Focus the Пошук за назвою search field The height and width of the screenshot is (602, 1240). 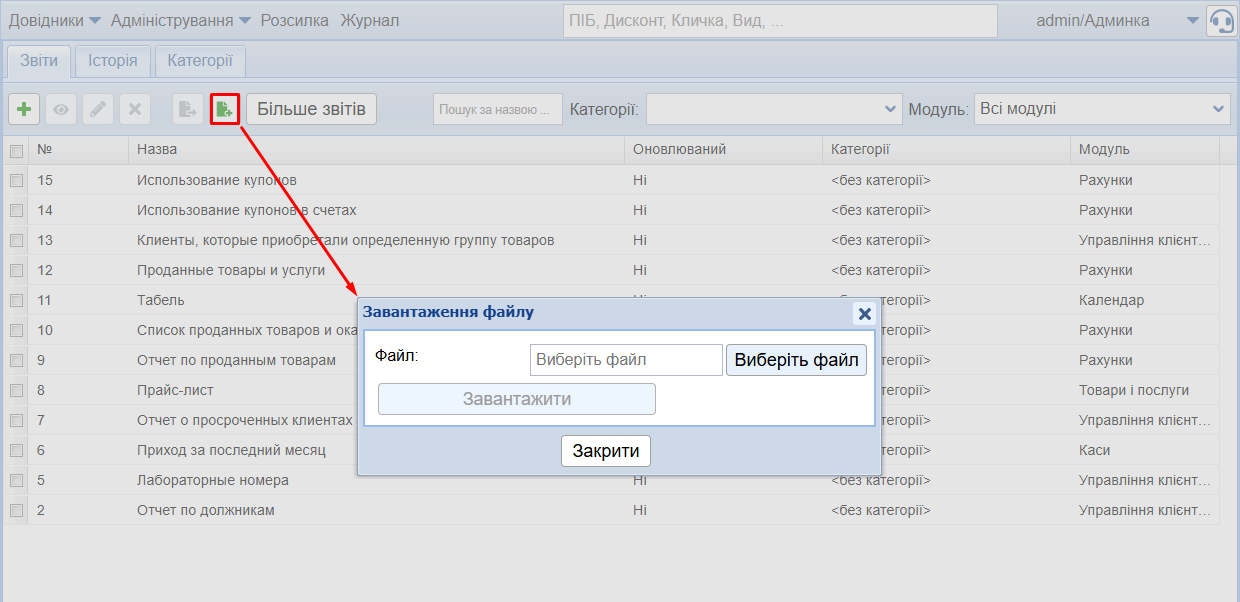click(498, 109)
